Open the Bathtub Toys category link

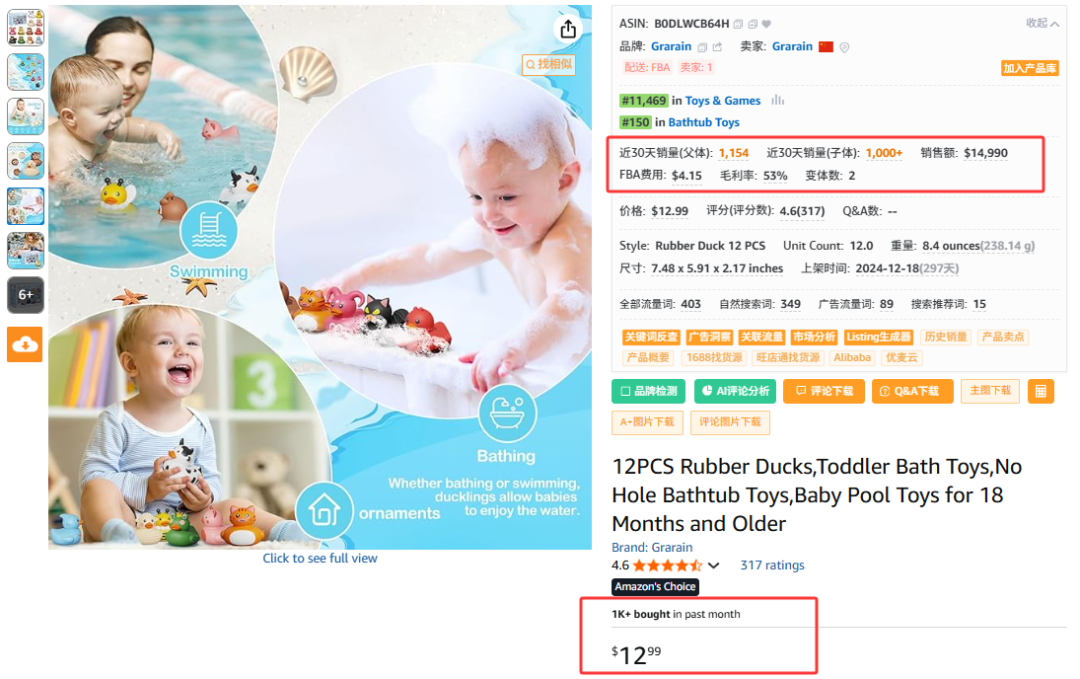click(703, 122)
